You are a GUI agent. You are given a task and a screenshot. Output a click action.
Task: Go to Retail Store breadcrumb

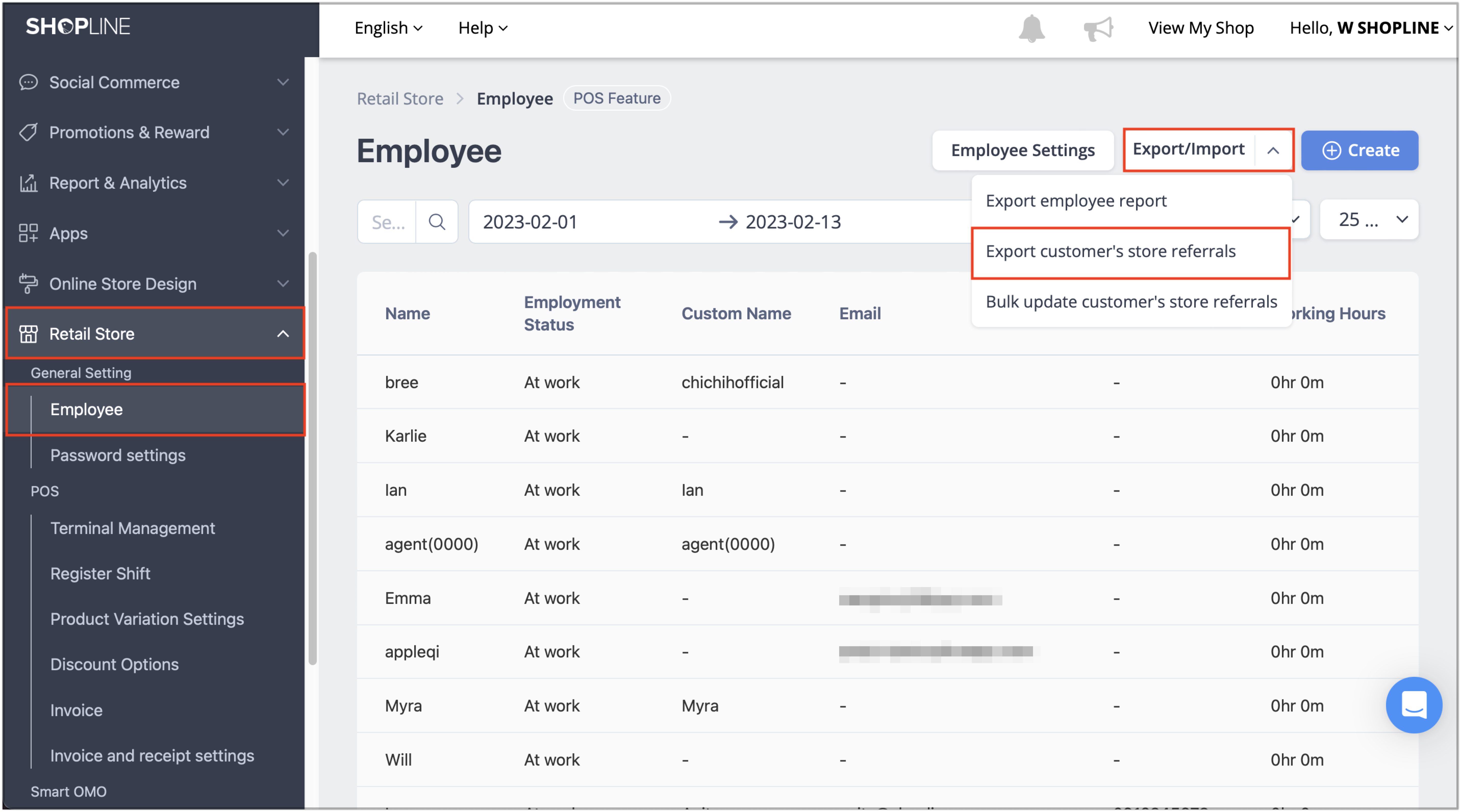(x=400, y=99)
